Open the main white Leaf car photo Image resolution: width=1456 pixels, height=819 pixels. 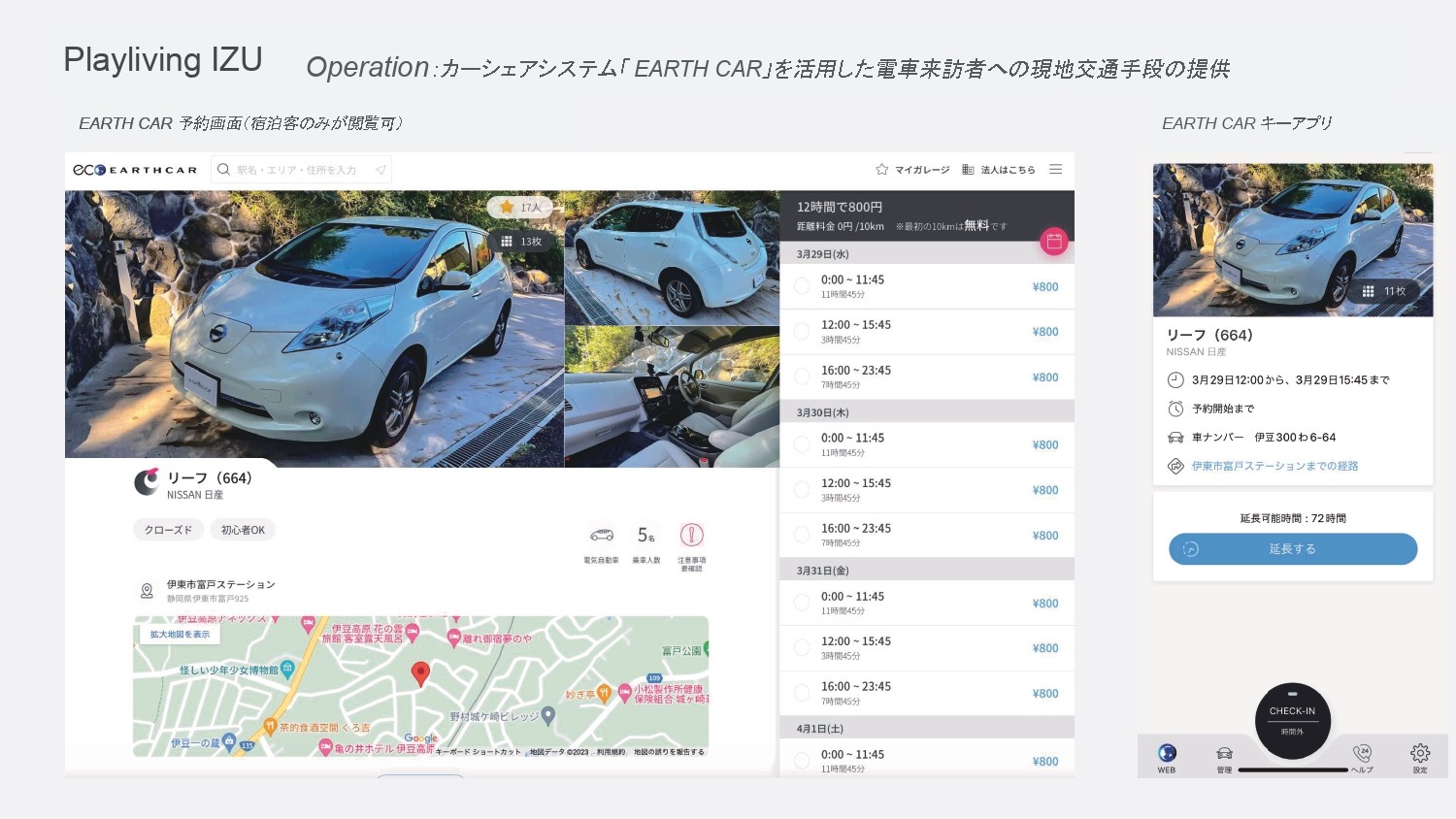point(314,323)
